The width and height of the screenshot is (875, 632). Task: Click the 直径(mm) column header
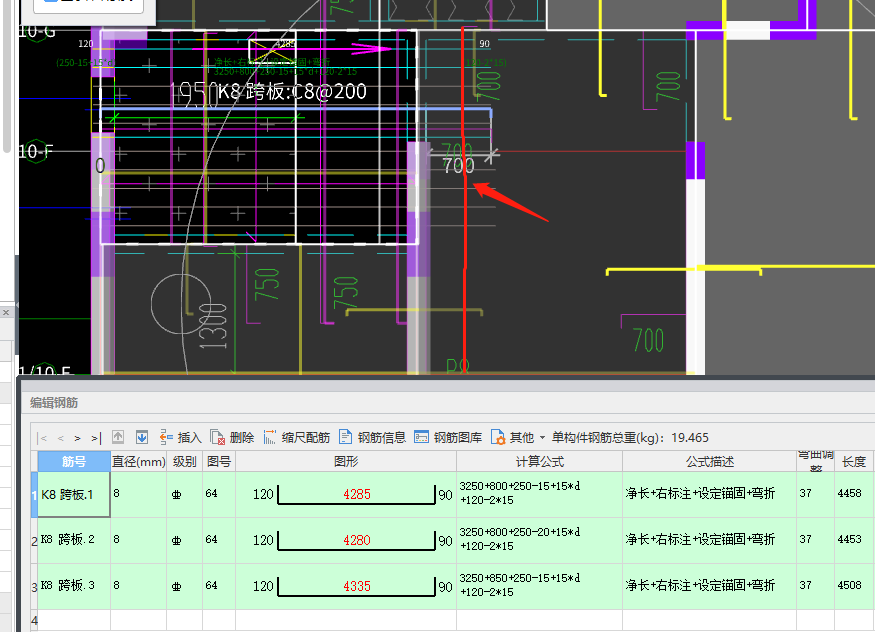click(x=138, y=461)
